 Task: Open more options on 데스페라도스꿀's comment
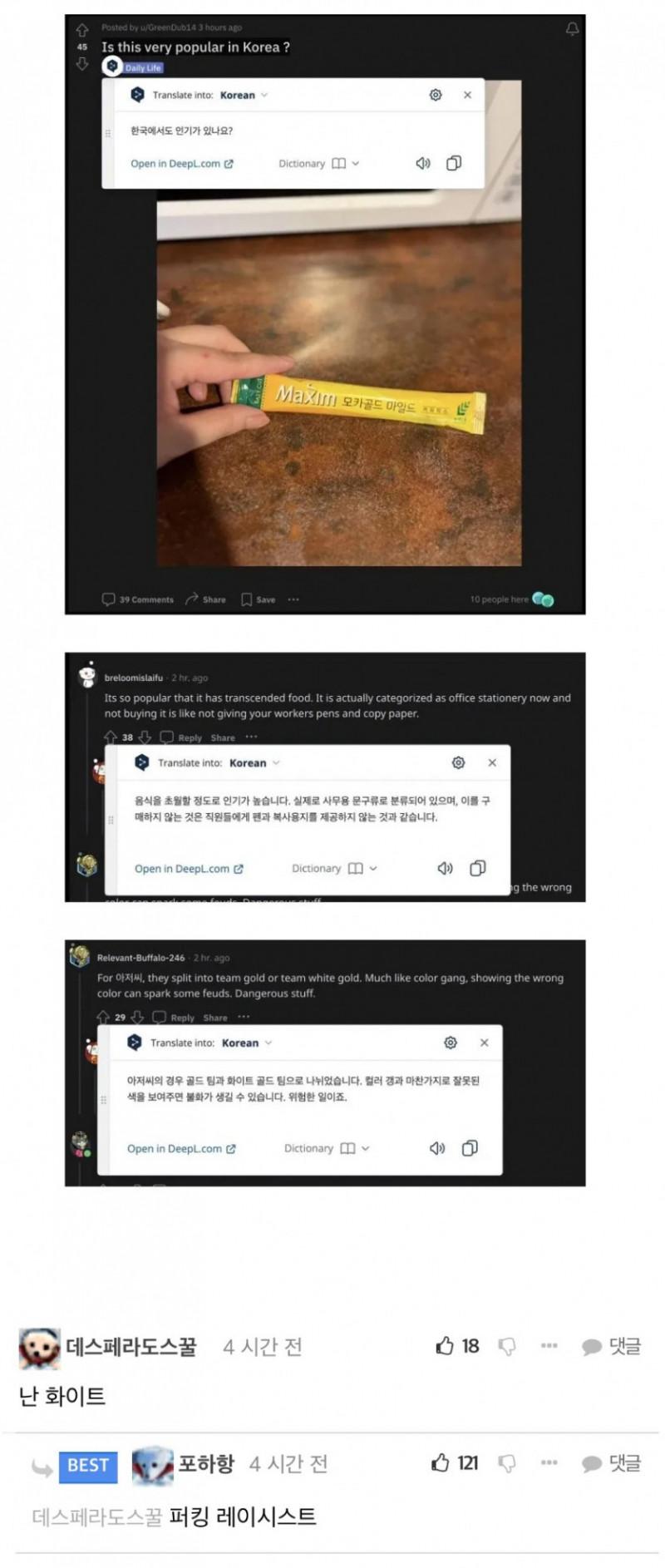pos(549,1346)
